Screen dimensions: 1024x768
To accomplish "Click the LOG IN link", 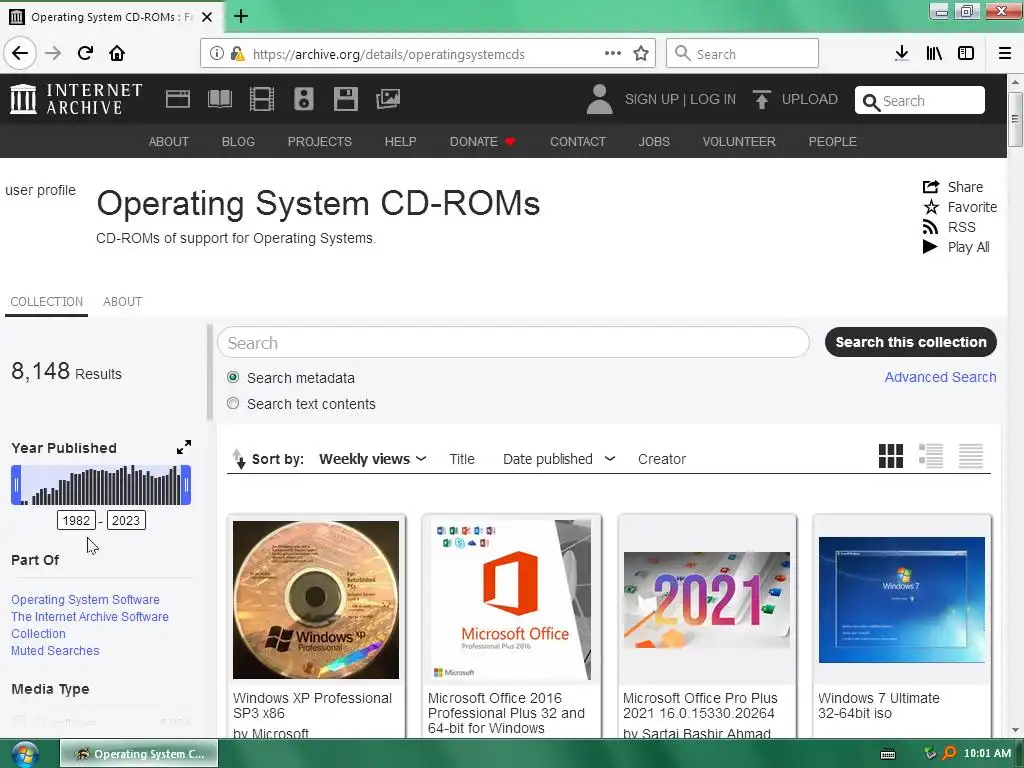I will [713, 99].
